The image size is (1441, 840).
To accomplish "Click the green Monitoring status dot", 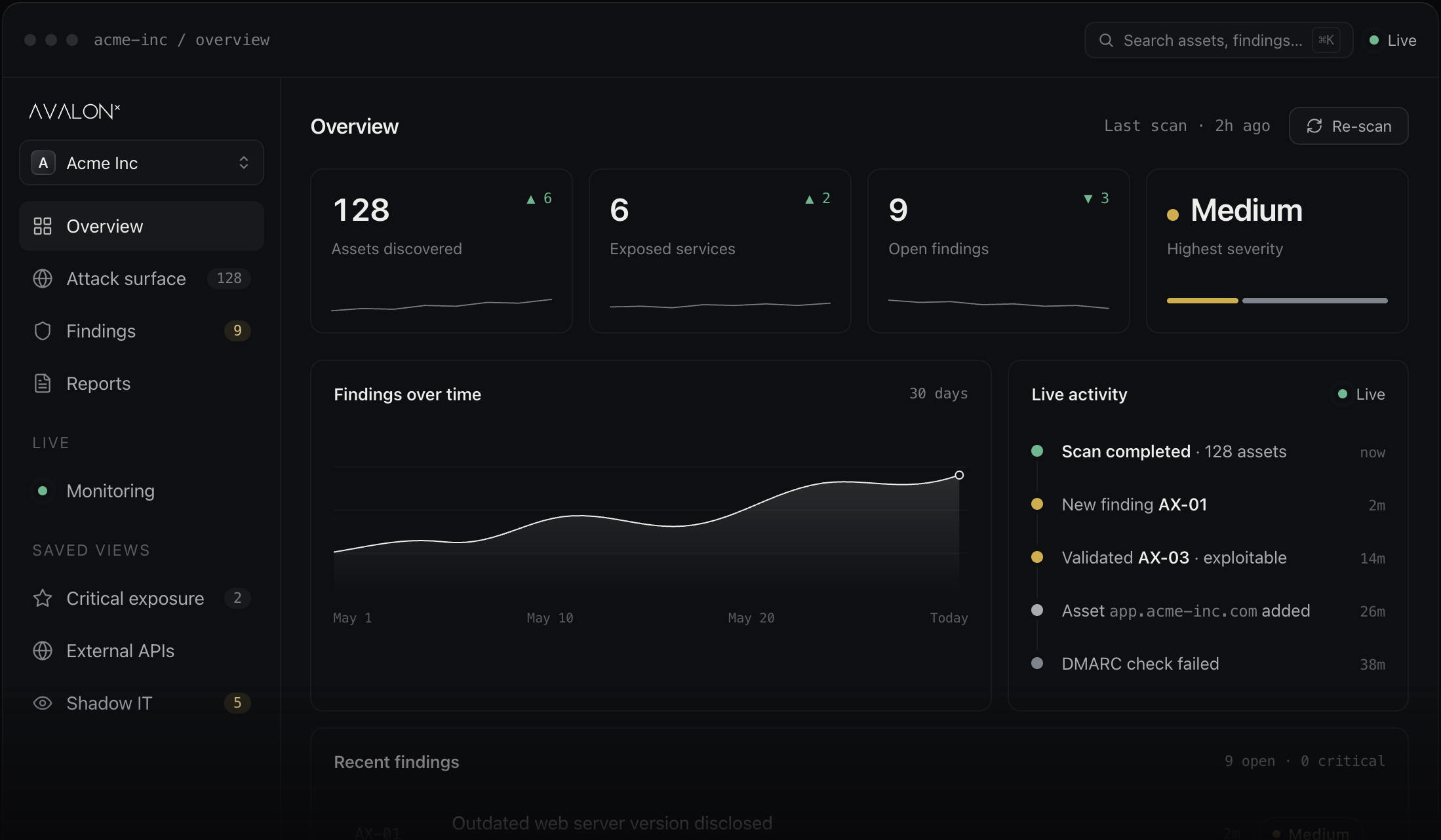I will click(x=43, y=491).
